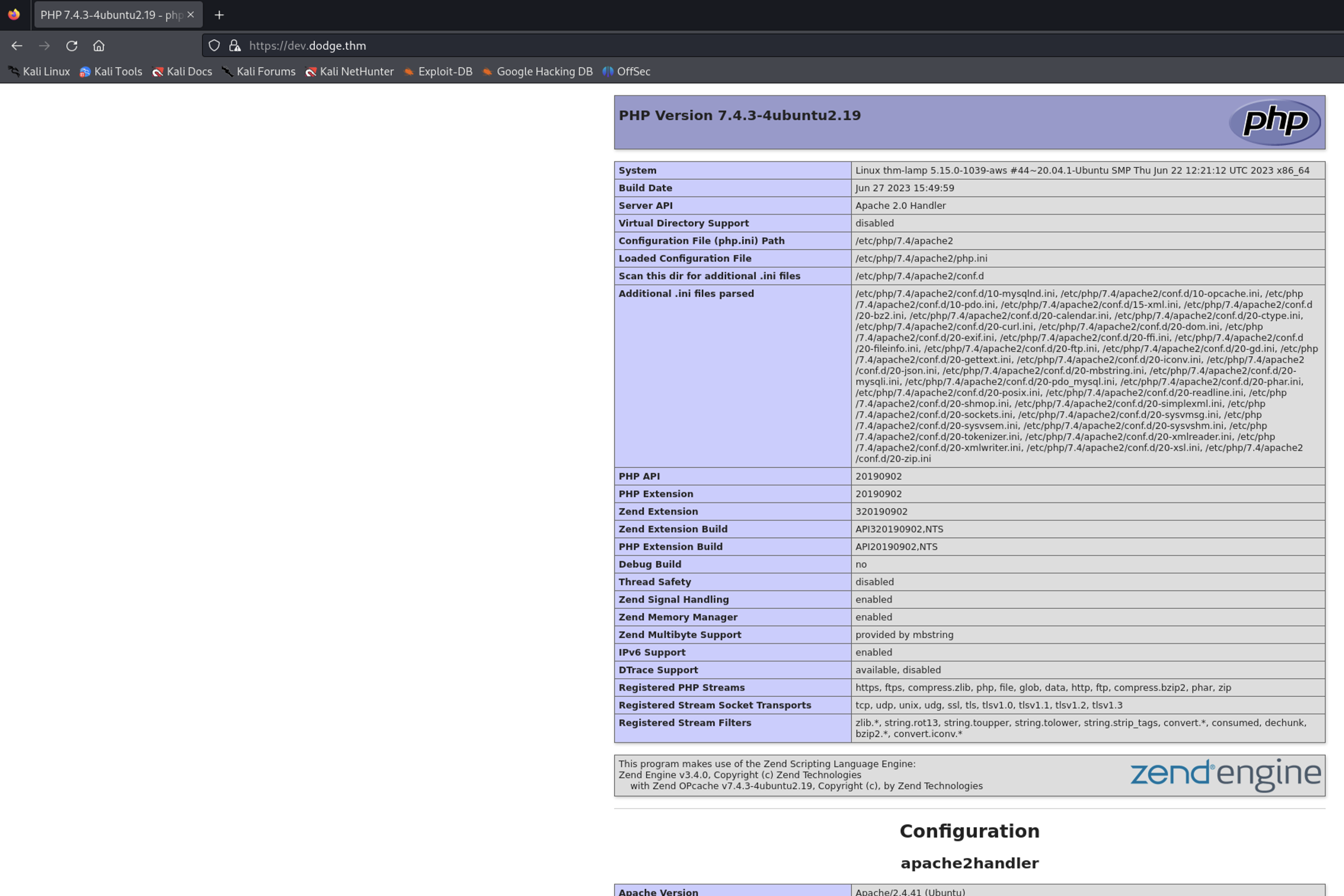The width and height of the screenshot is (1344, 896).
Task: Open the Firefox icon in title bar
Action: click(x=14, y=15)
